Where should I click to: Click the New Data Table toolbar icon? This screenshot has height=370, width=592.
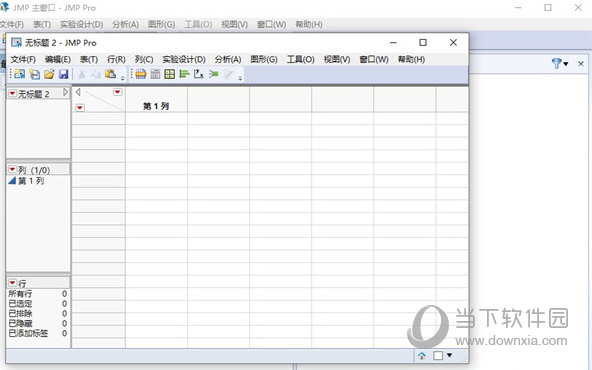pos(20,74)
